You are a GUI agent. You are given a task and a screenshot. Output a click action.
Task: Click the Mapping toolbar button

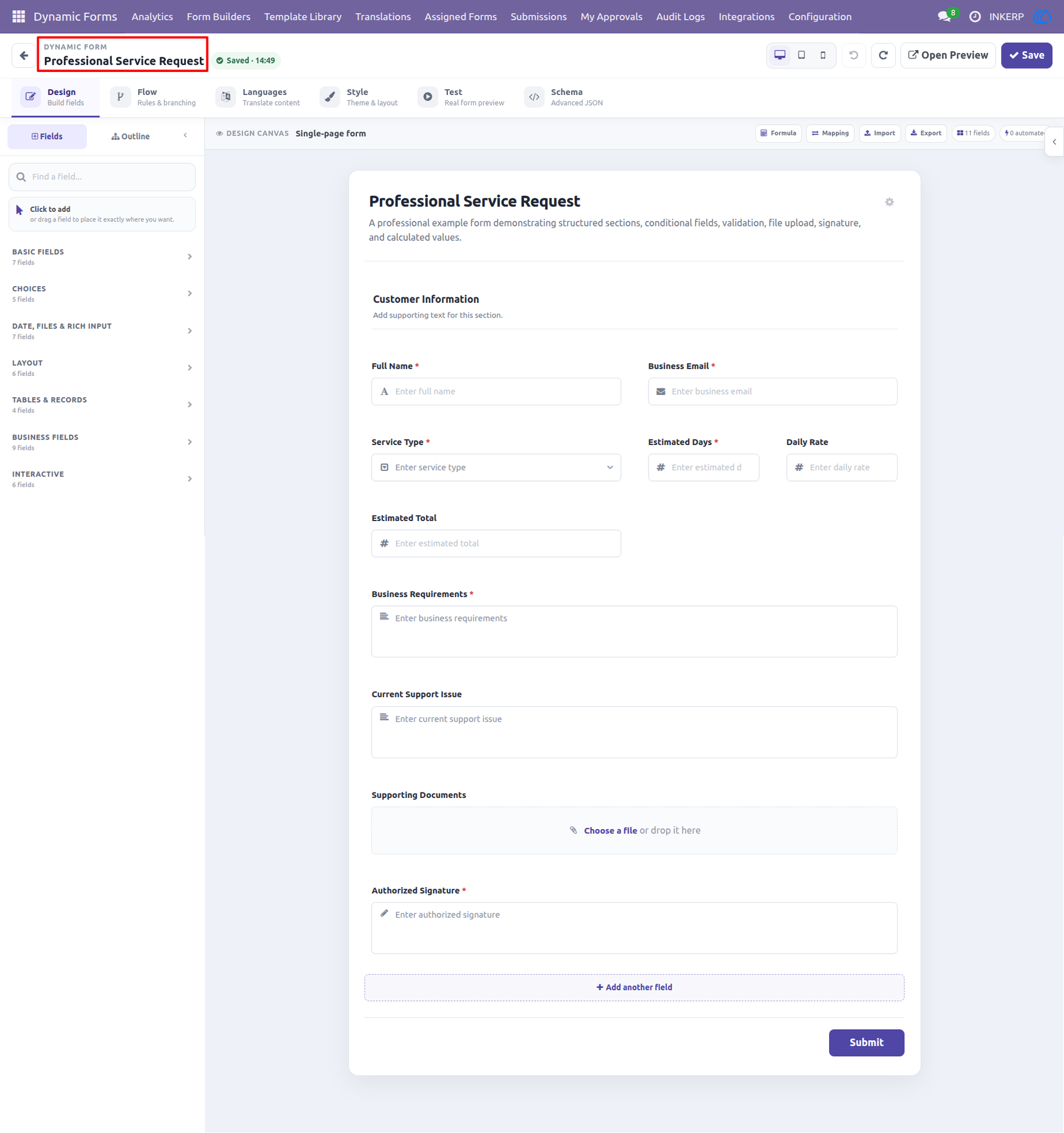click(x=830, y=133)
